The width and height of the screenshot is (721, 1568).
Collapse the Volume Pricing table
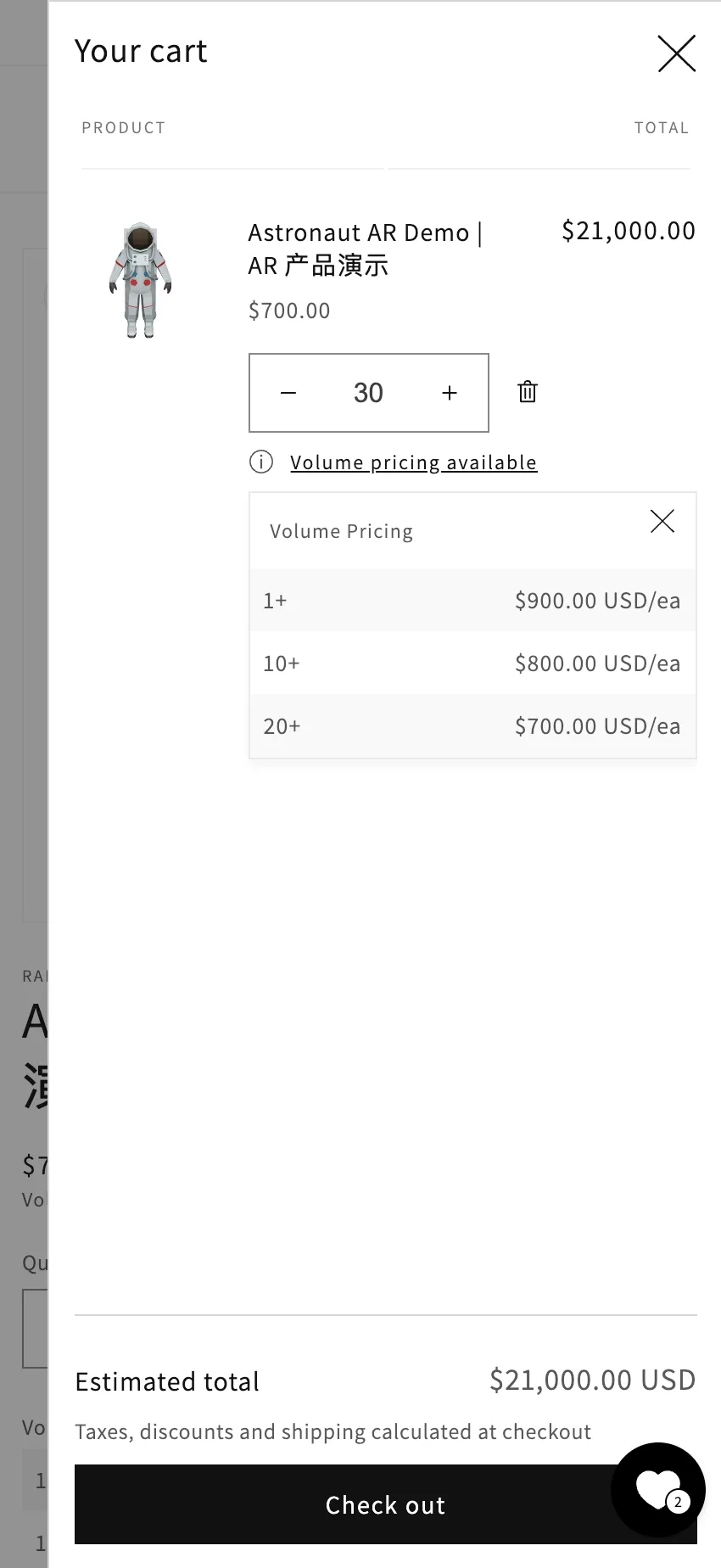tap(662, 521)
